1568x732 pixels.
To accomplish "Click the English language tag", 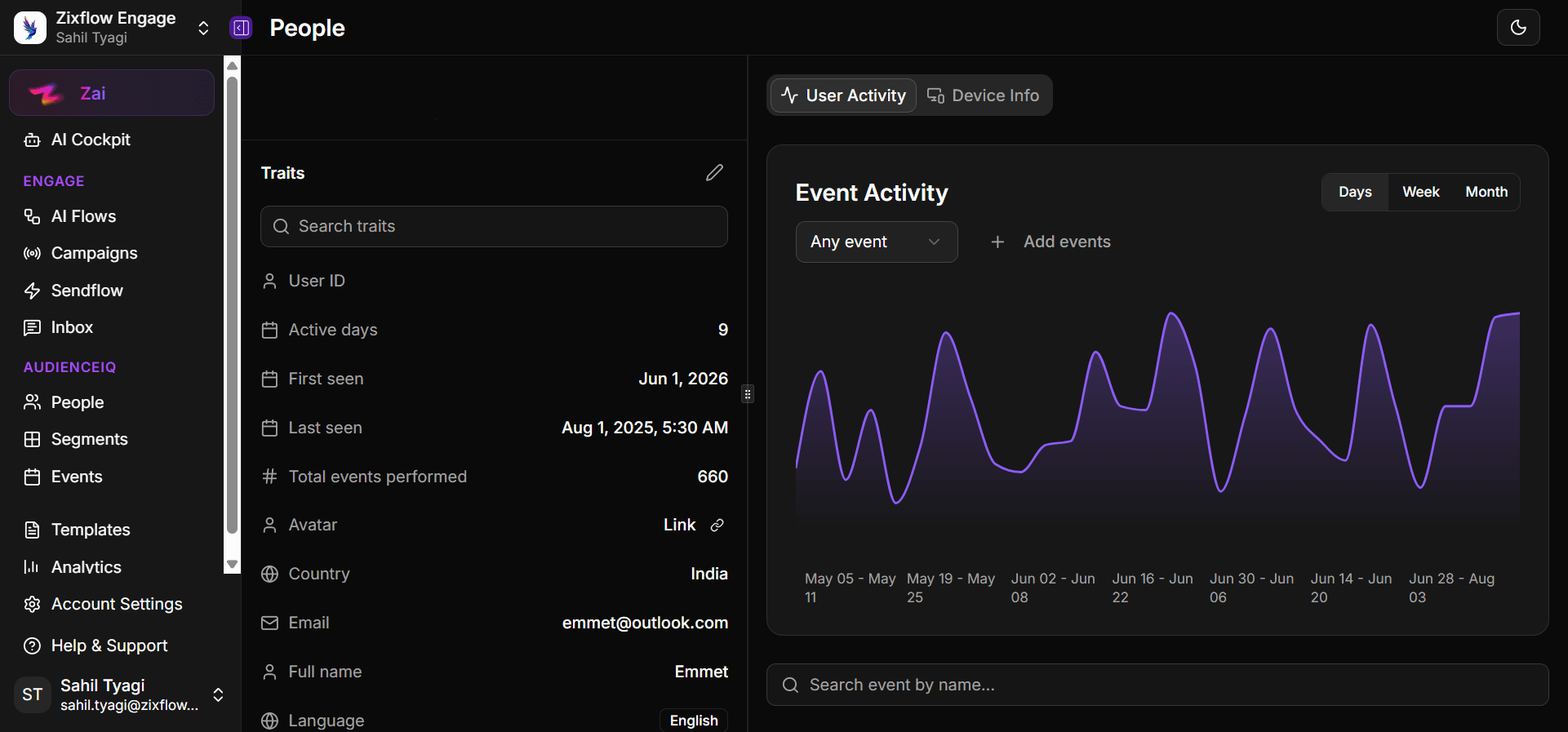I will tap(694, 721).
